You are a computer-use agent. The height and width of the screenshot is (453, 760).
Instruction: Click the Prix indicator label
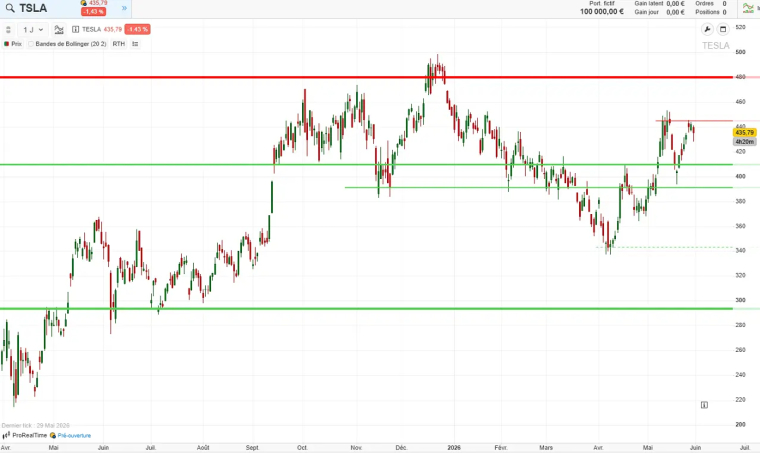16,44
